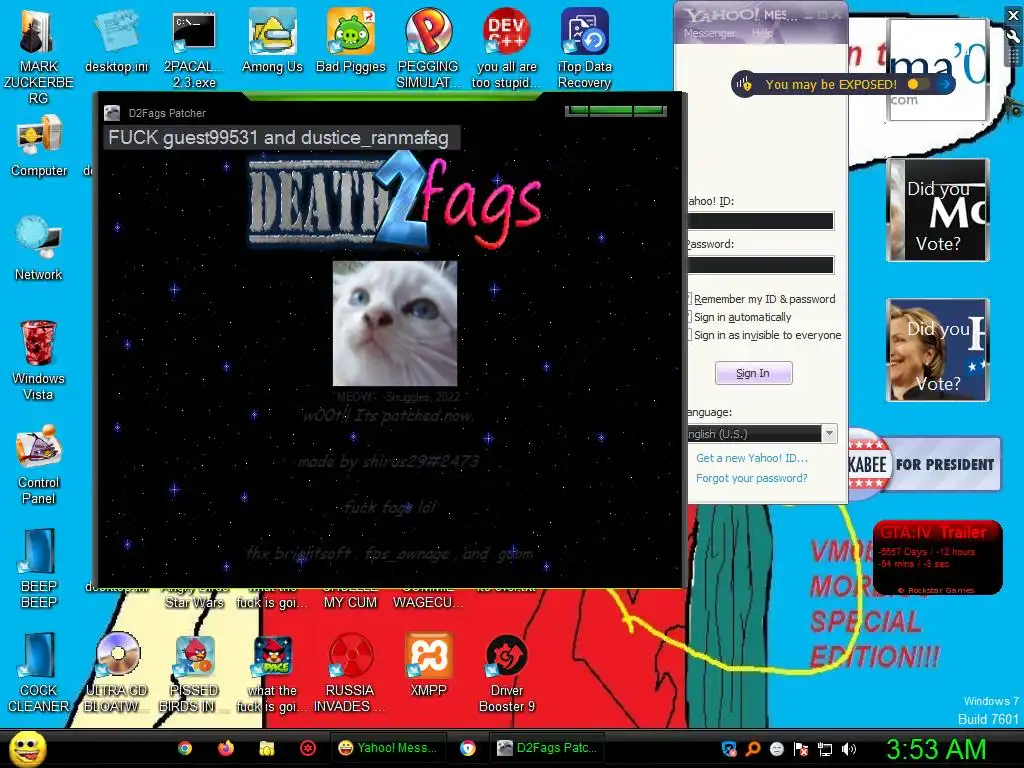Click the volume speaker tray icon
This screenshot has width=1024, height=768.
[849, 748]
